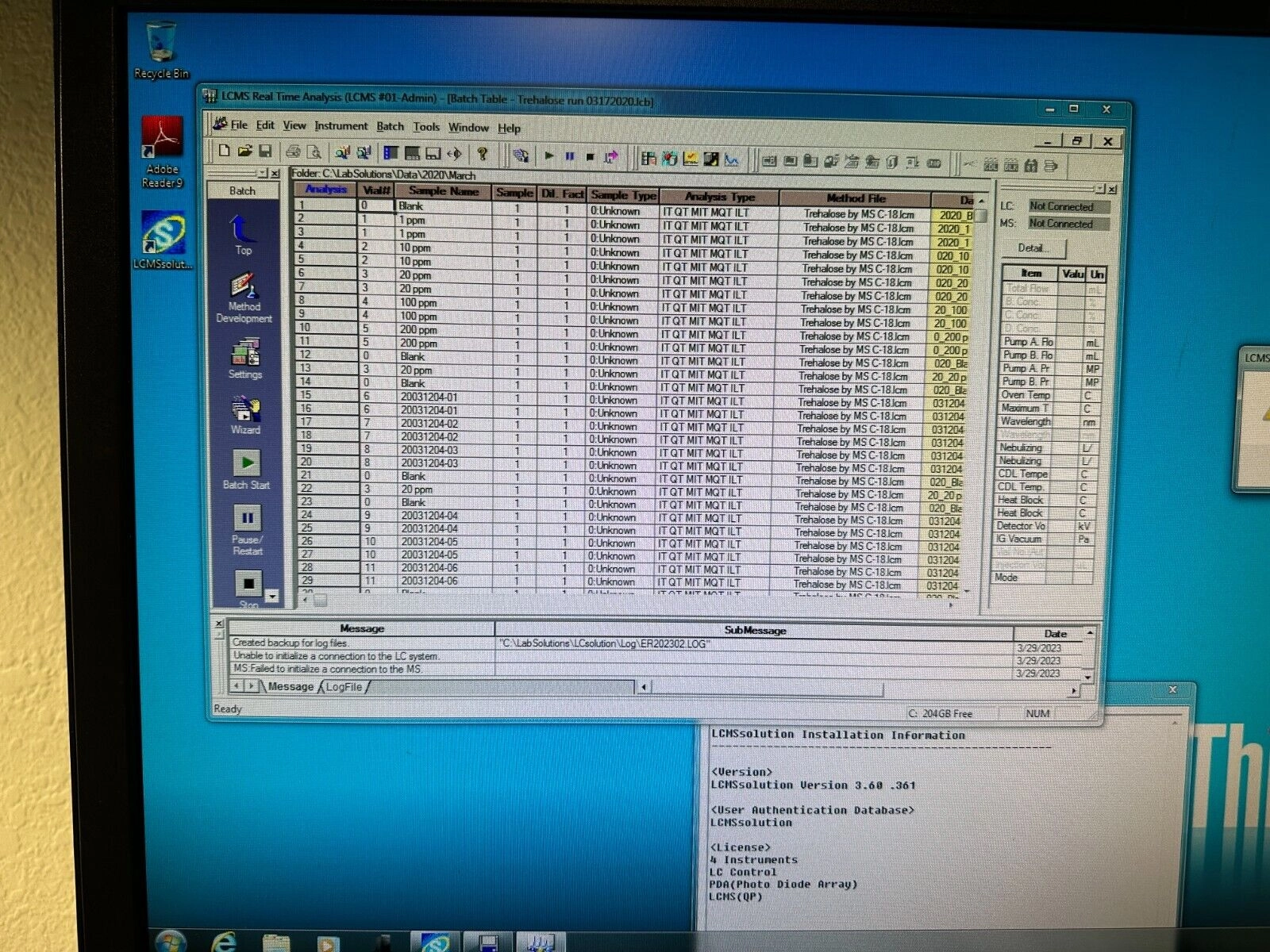Open the File menu
This screenshot has width=1270, height=952.
239,125
